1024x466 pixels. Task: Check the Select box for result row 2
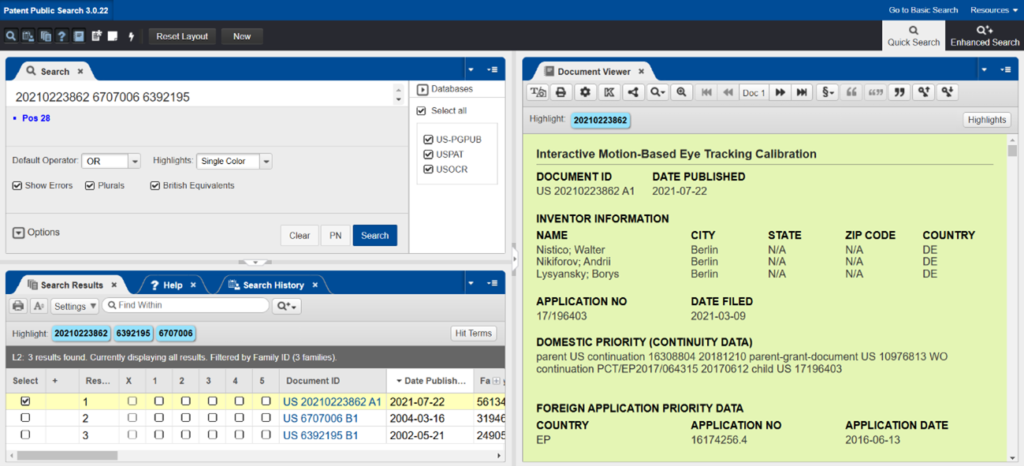point(25,418)
